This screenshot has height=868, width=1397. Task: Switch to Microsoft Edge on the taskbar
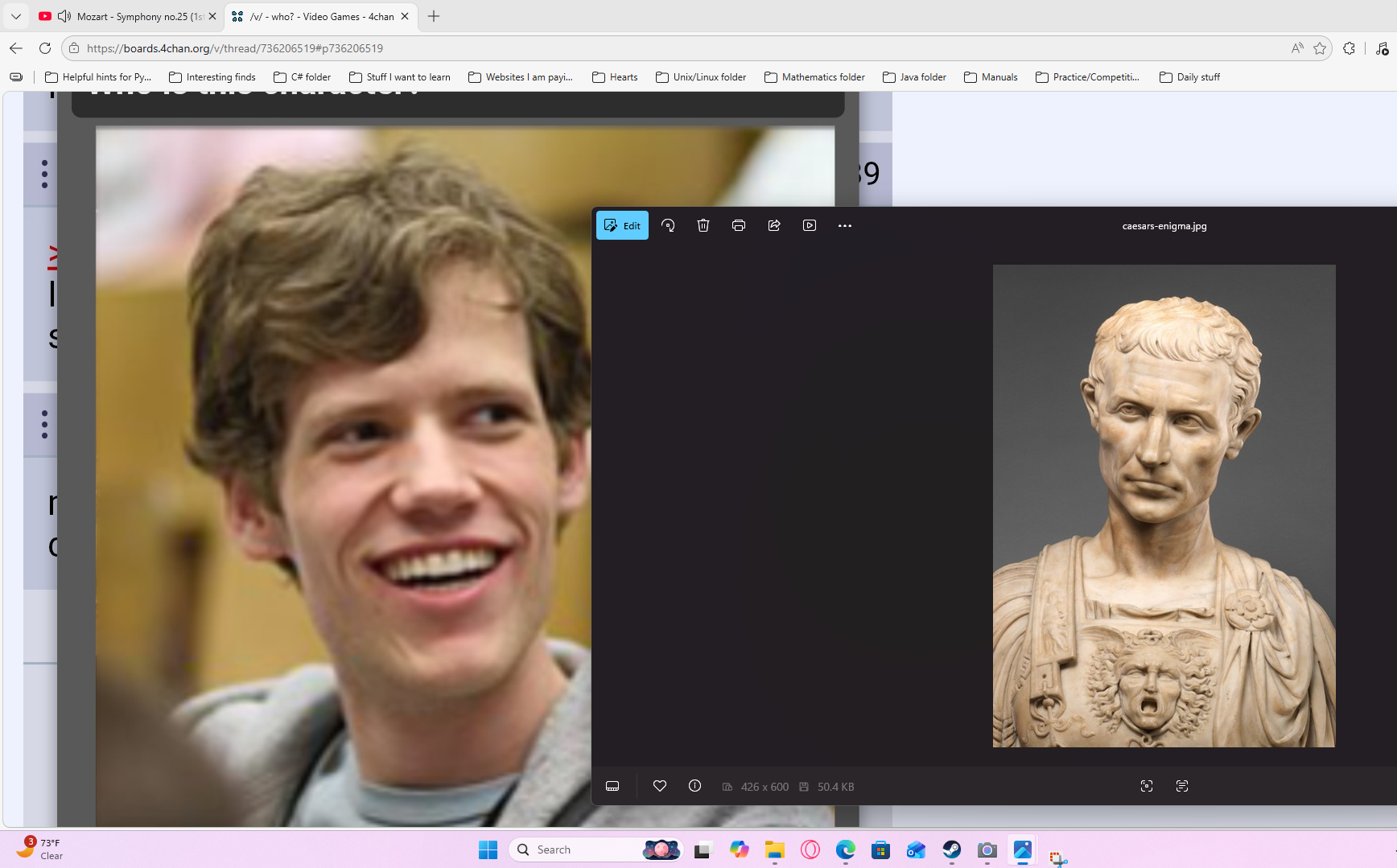(x=846, y=849)
